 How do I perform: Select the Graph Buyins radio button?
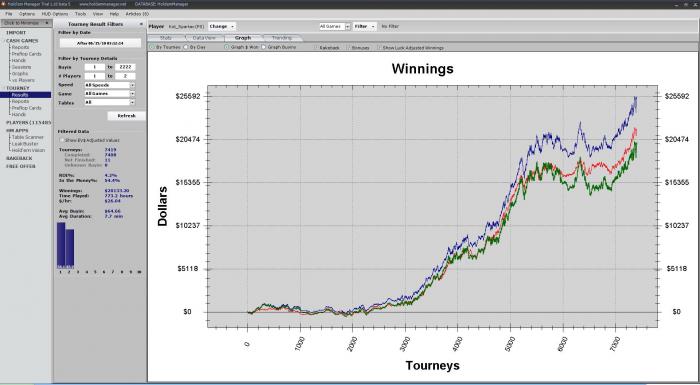click(x=263, y=47)
